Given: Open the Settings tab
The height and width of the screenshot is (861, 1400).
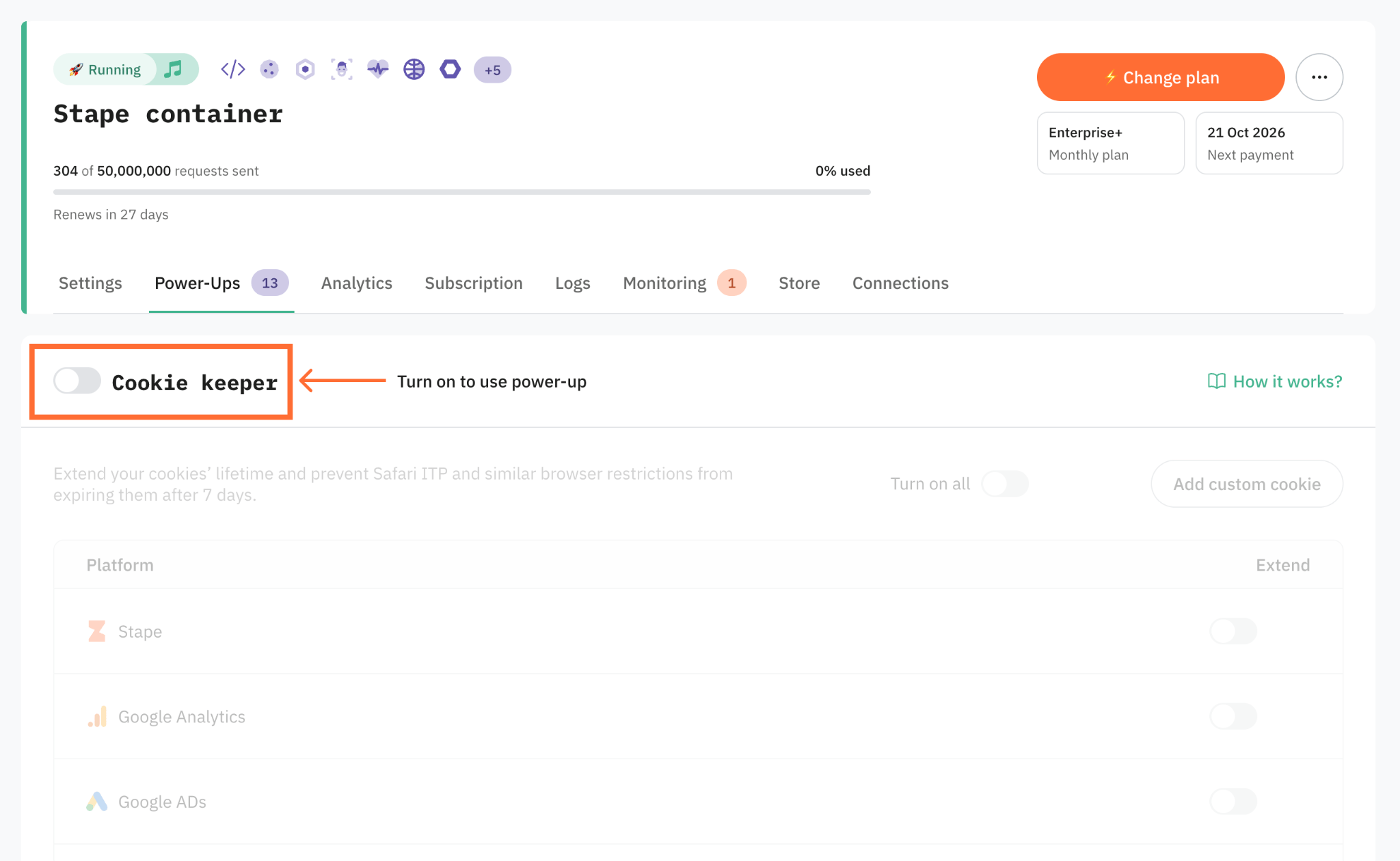Looking at the screenshot, I should [90, 283].
